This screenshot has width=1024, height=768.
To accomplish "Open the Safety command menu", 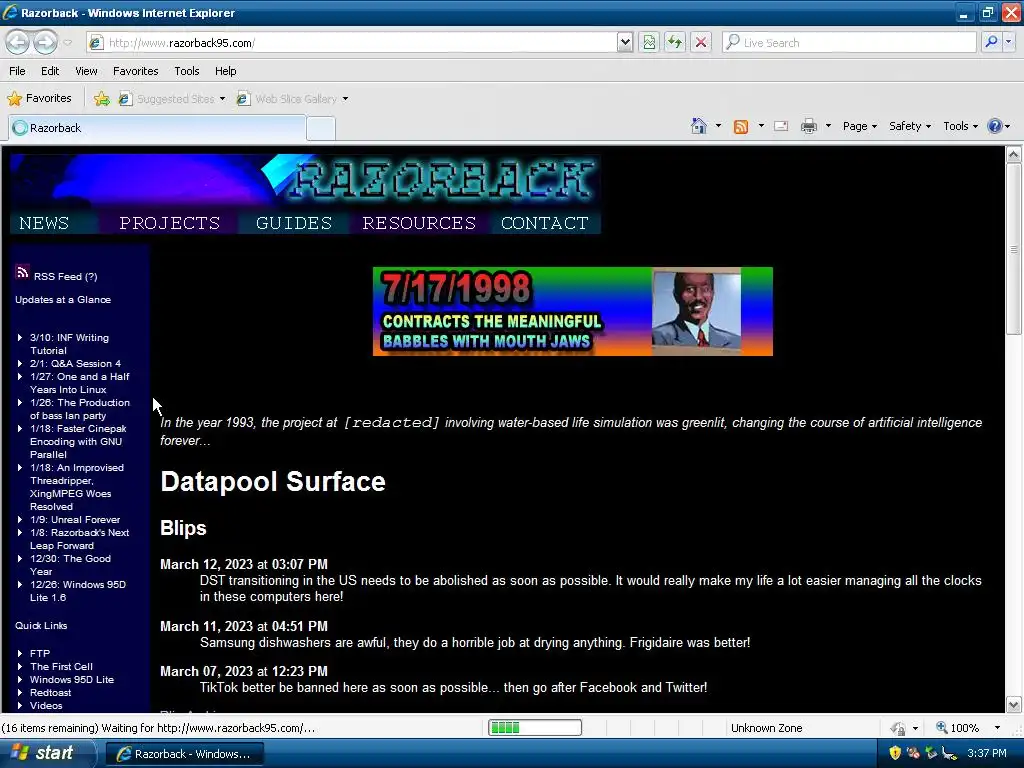I will 910,126.
